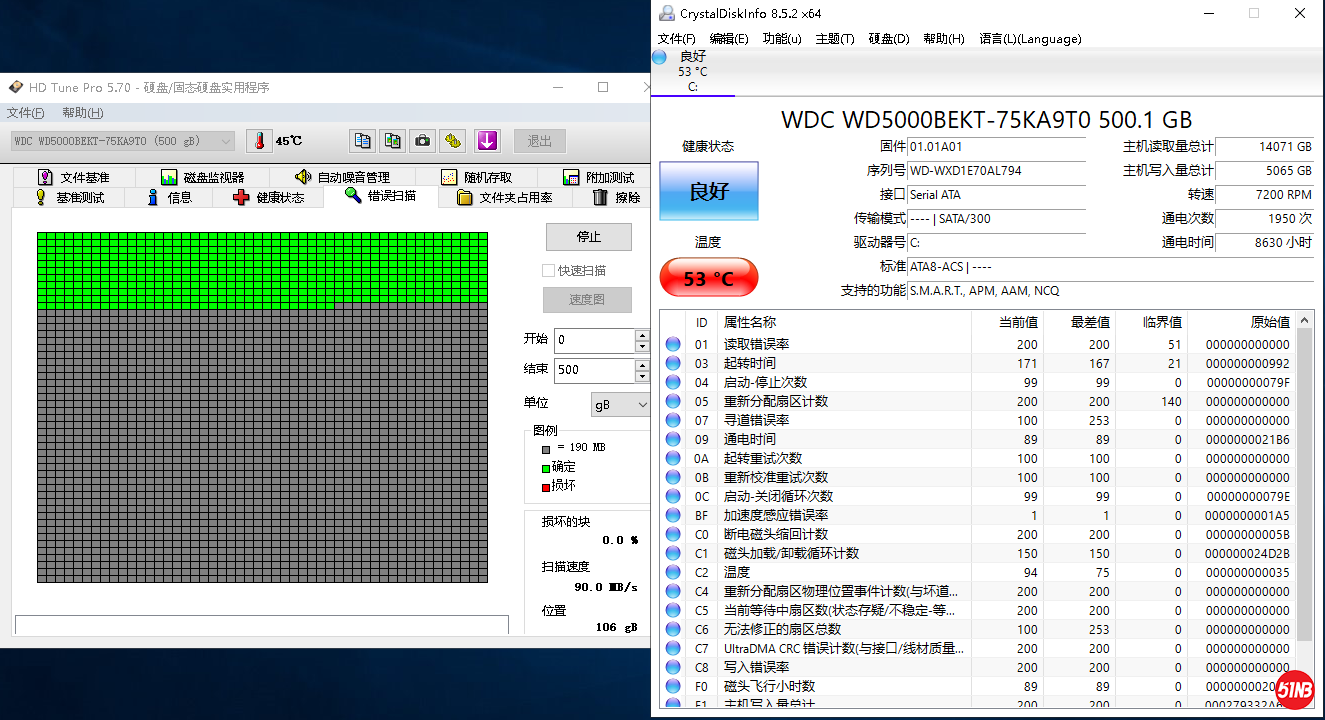Switch to the 健康状态 tab in HD Tune
Viewport: 1325px width, 720px height.
point(269,198)
